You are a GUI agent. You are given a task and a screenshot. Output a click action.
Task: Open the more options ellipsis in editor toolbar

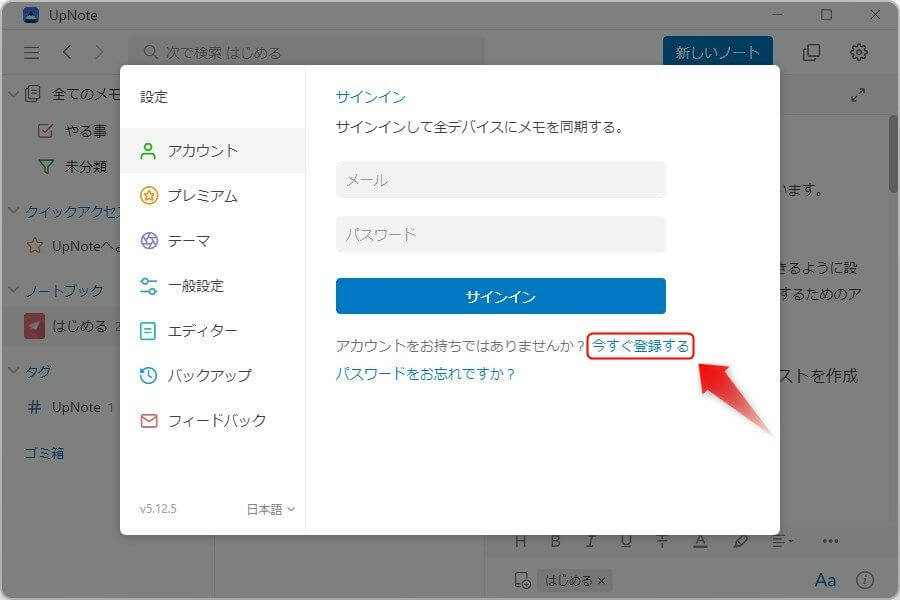(x=830, y=541)
